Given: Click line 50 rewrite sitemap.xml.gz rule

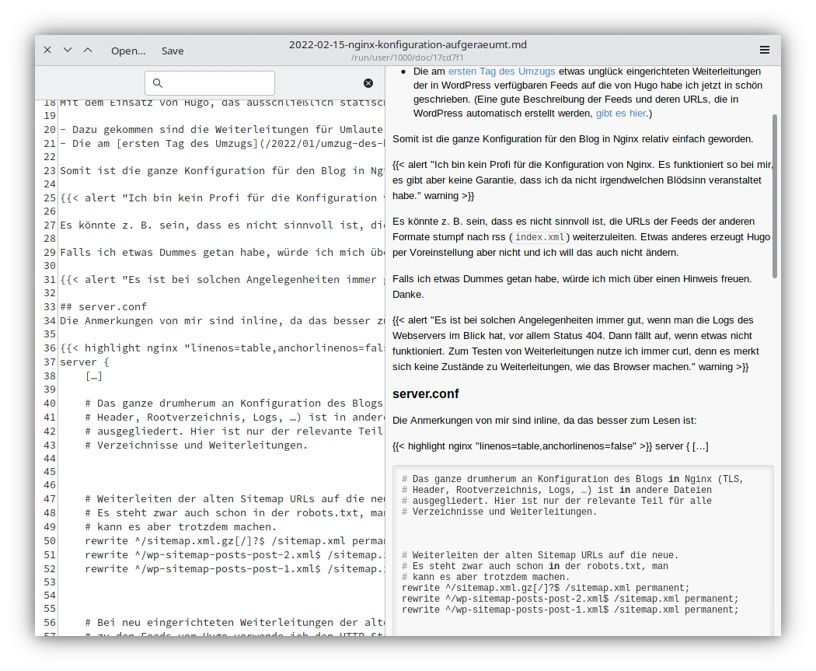Looking at the screenshot, I should click(234, 541).
